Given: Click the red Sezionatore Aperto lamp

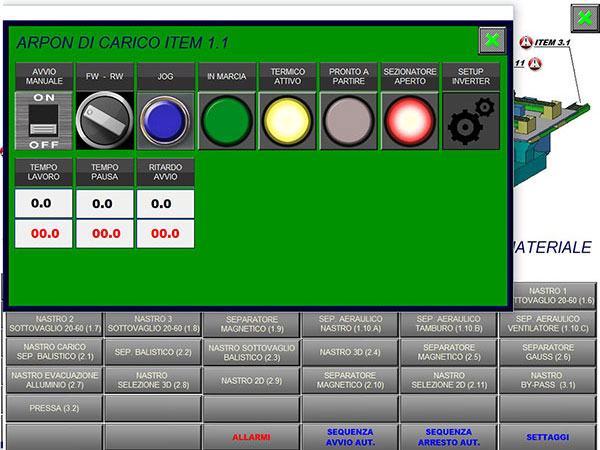Looking at the screenshot, I should pos(409,120).
